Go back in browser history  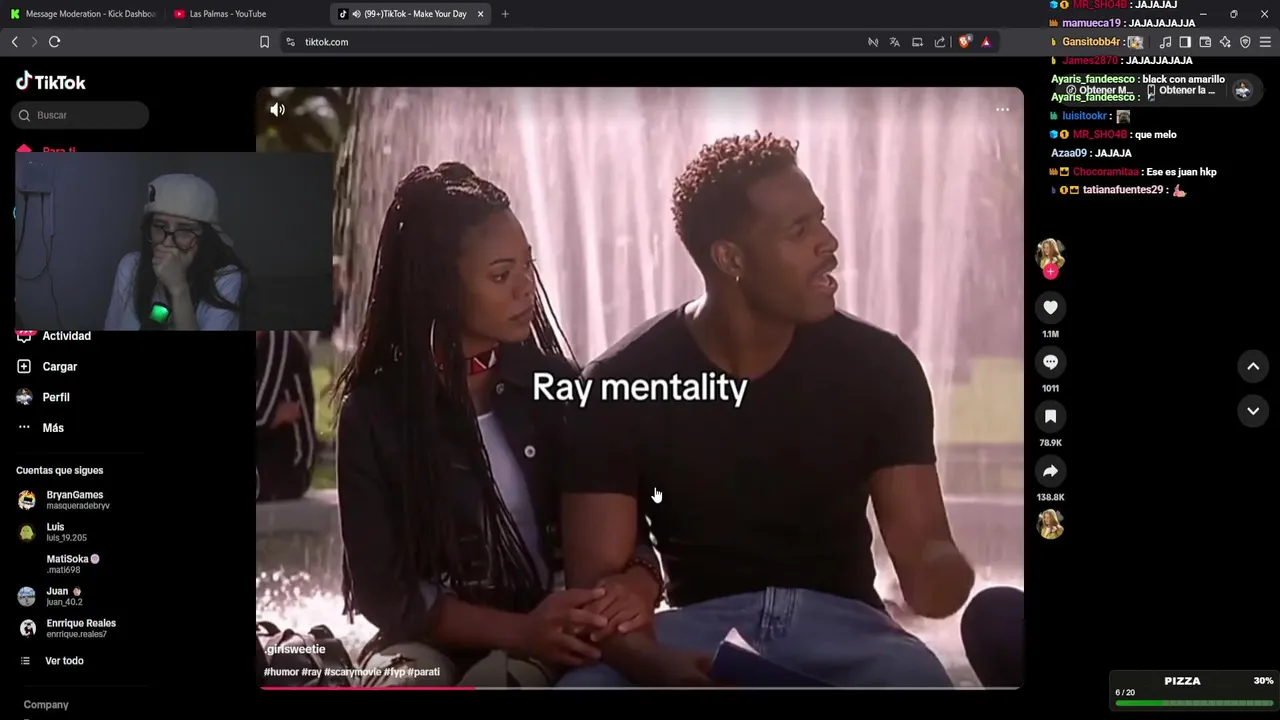click(15, 42)
